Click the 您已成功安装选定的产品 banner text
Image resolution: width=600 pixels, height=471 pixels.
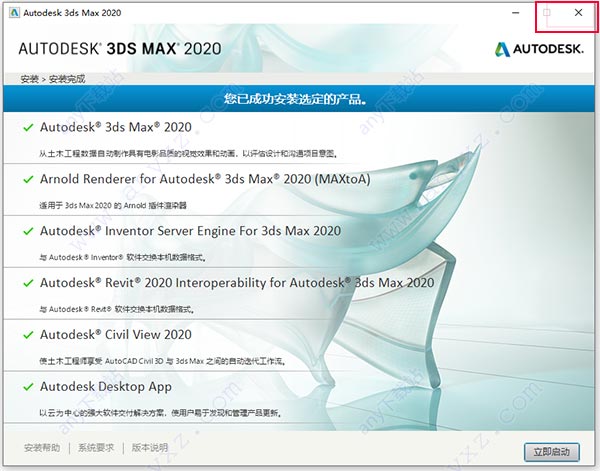tap(295, 99)
